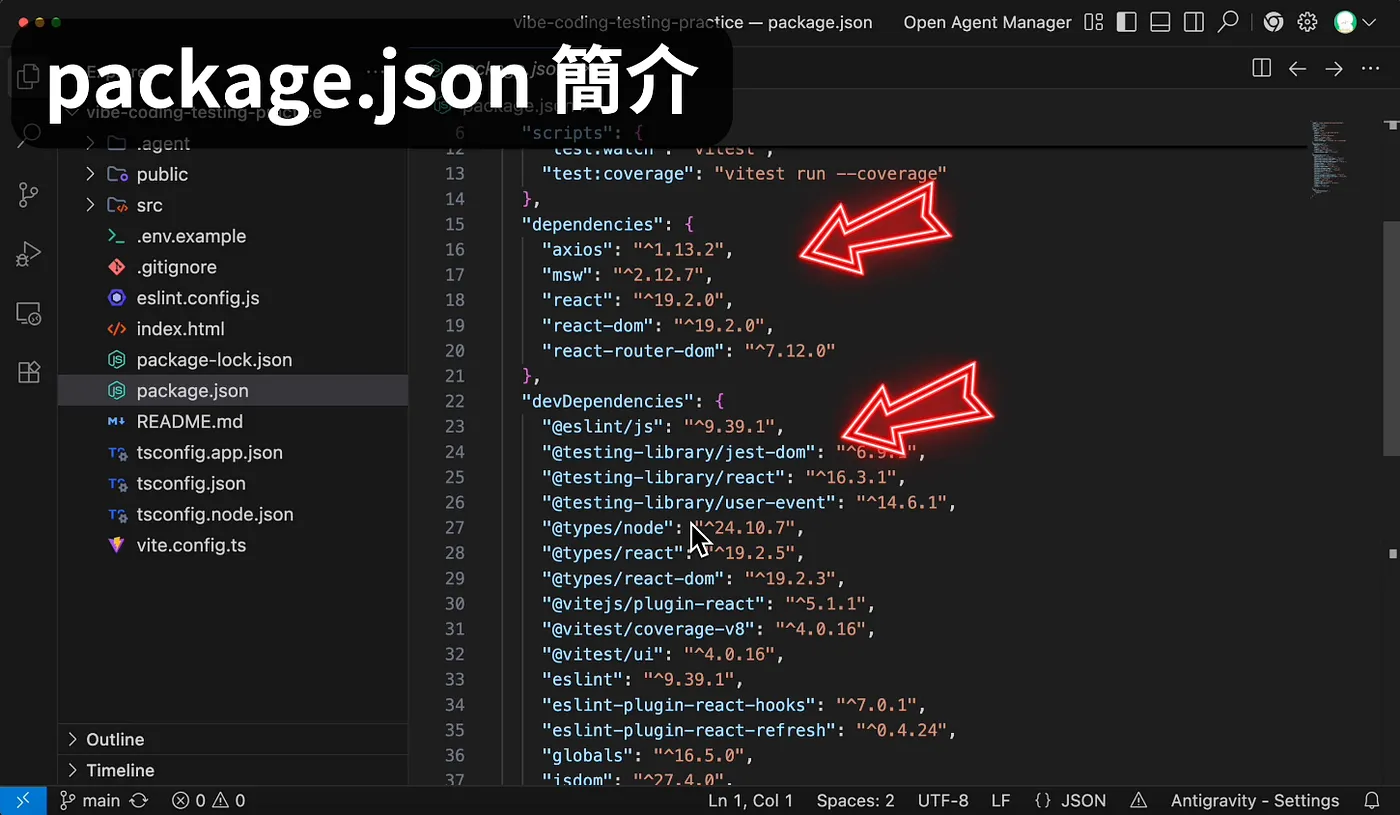This screenshot has height=815, width=1400.
Task: Open package-lock.json in explorer
Action: click(x=232, y=360)
